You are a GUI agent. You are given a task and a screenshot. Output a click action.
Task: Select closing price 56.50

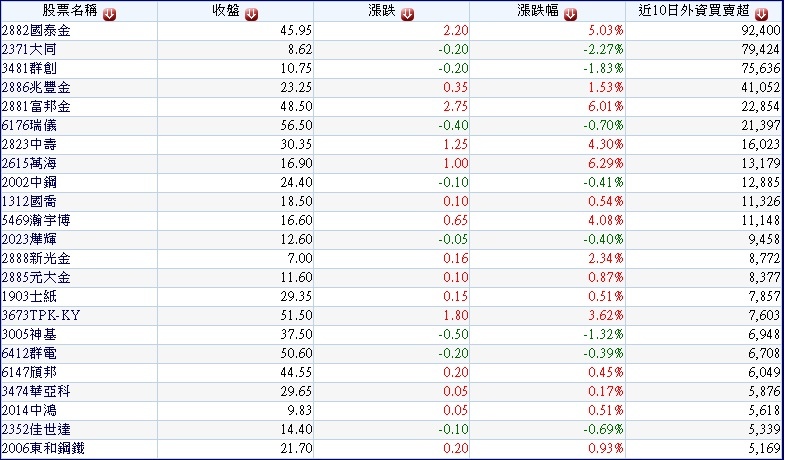[296, 125]
